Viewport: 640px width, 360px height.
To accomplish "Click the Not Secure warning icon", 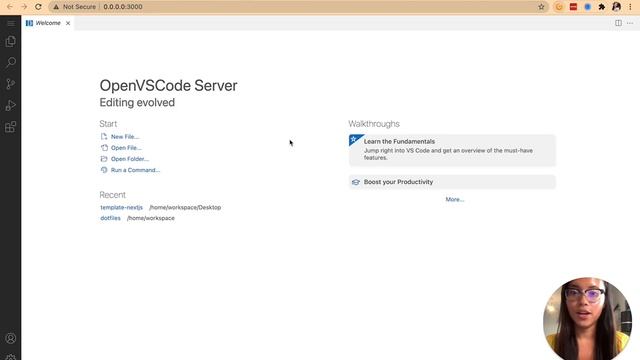I will [56, 7].
